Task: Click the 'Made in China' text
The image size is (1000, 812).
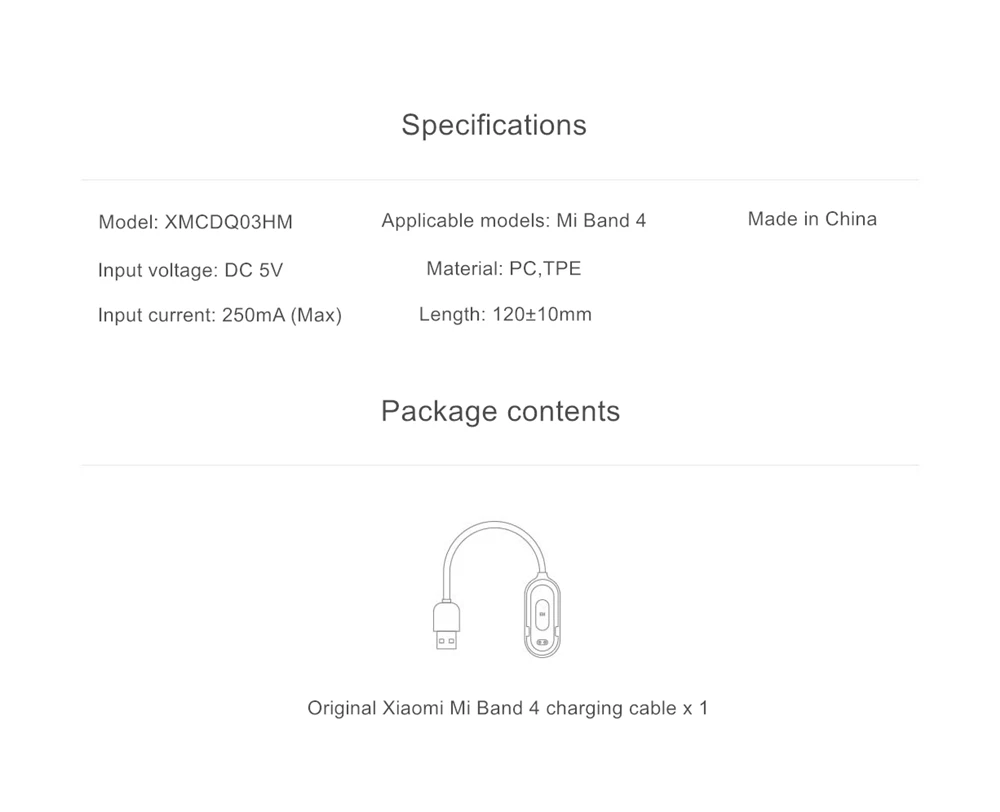Action: (x=812, y=219)
